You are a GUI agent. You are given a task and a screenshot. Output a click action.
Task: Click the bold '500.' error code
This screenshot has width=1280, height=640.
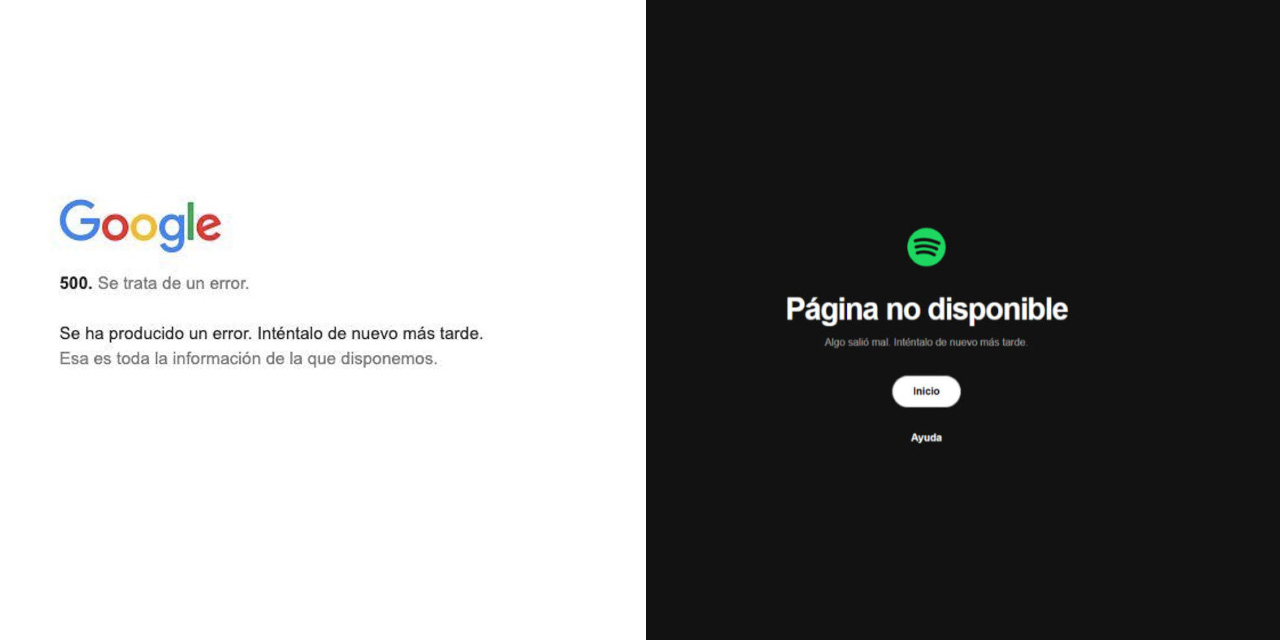(x=76, y=283)
